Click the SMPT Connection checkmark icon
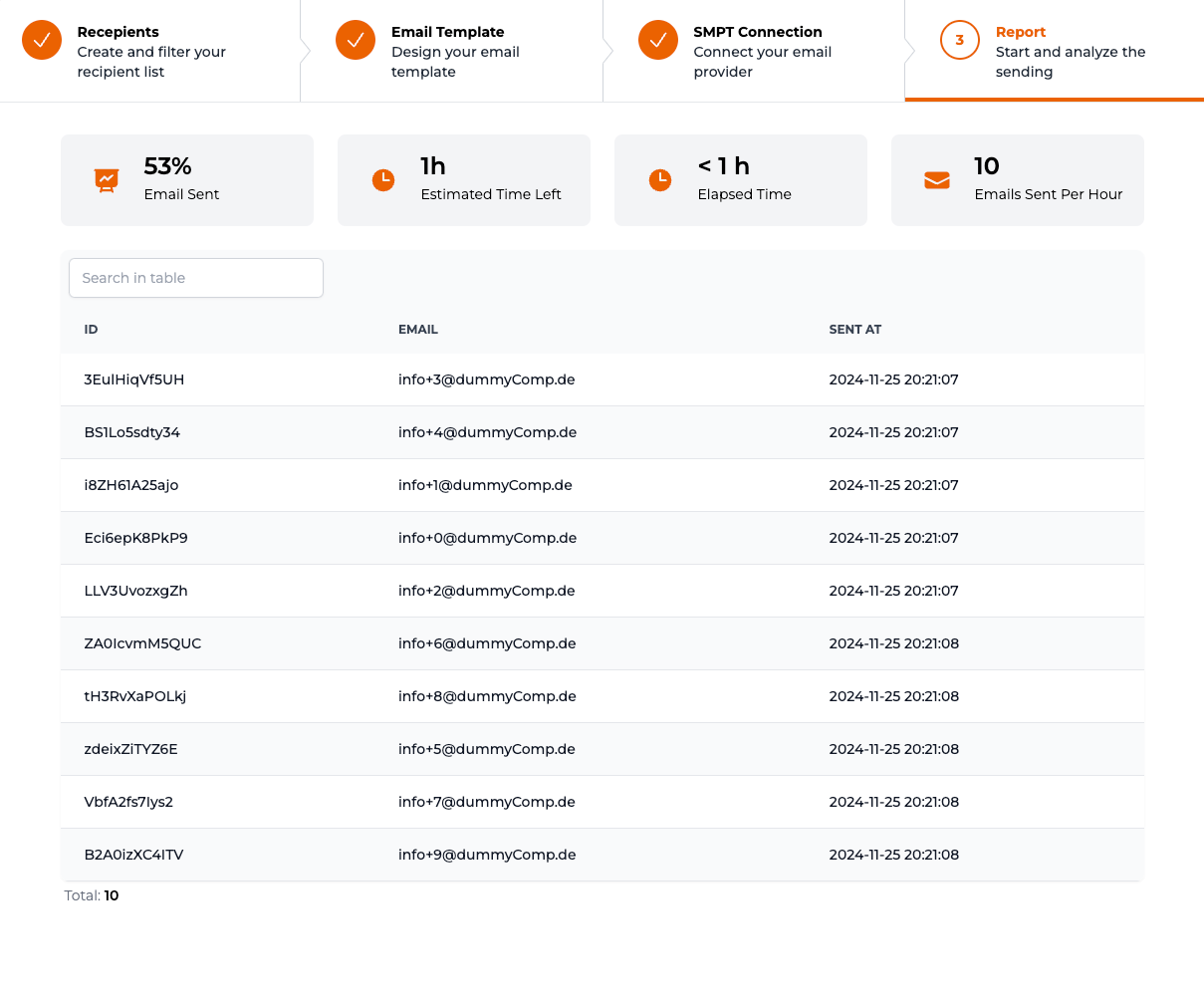The image size is (1204, 1006). [x=658, y=40]
